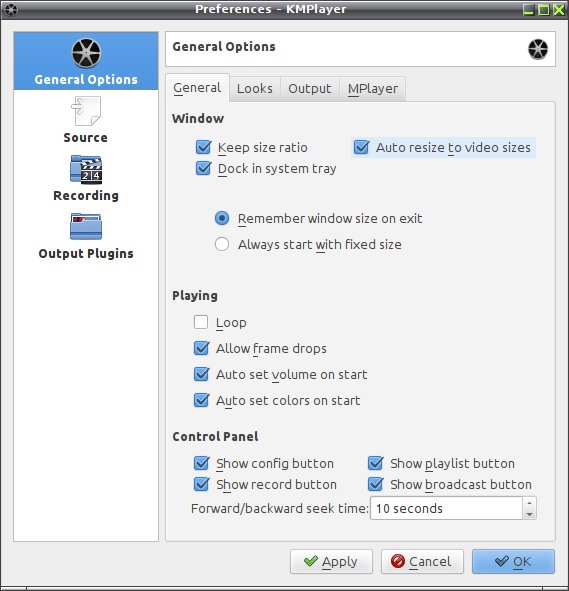Increase seek time with up arrow
The image size is (569, 591).
(x=529, y=503)
